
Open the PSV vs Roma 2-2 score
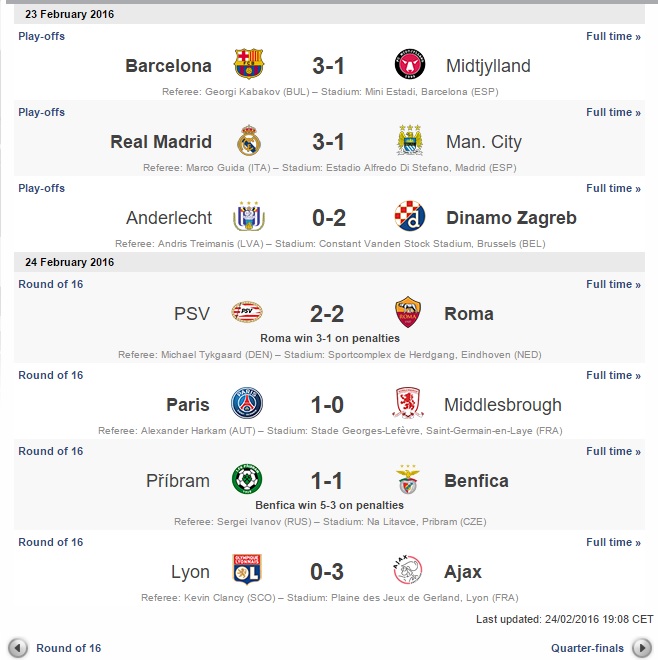coord(328,314)
